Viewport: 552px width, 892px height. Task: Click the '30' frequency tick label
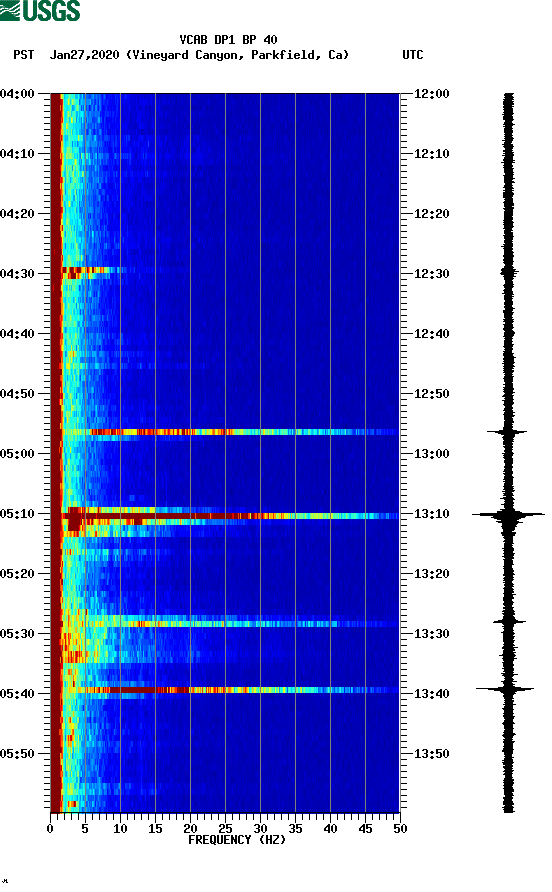tap(260, 829)
